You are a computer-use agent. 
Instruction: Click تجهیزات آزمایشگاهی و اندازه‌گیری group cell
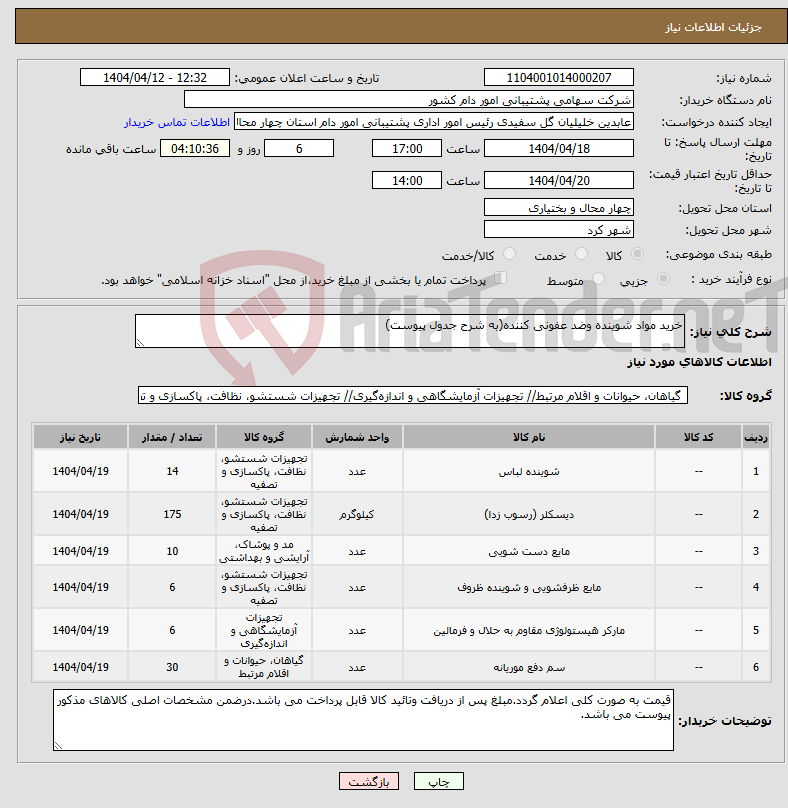pyautogui.click(x=264, y=630)
